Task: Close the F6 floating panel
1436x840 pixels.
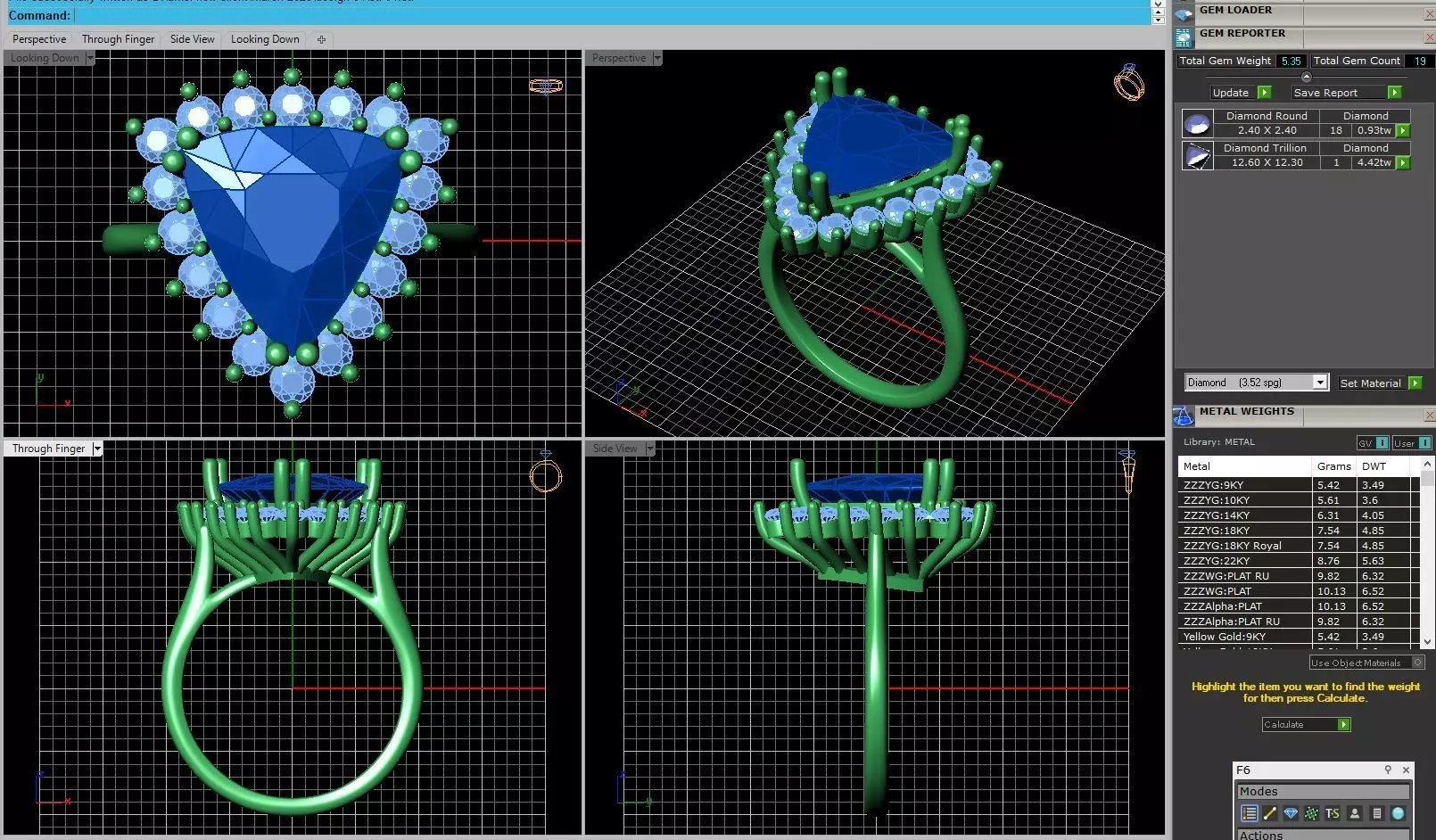Action: pos(1406,770)
